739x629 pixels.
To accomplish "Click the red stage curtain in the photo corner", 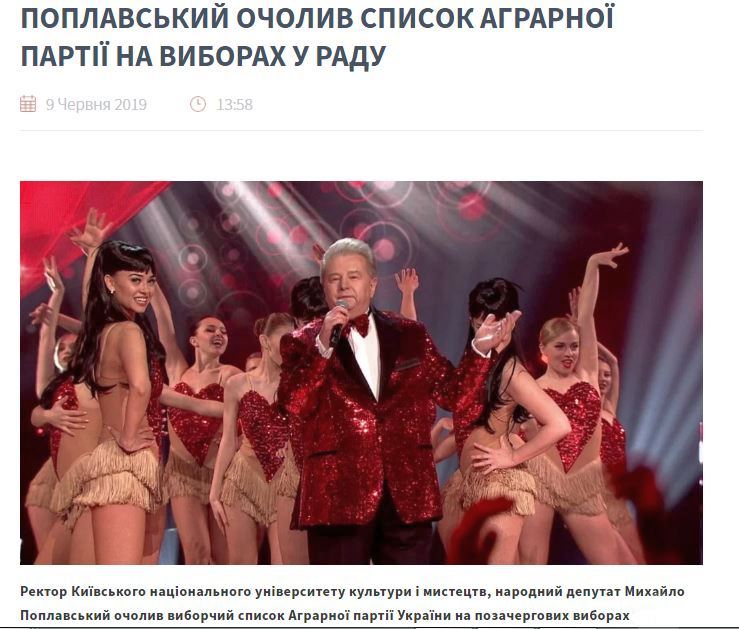I will (75, 221).
